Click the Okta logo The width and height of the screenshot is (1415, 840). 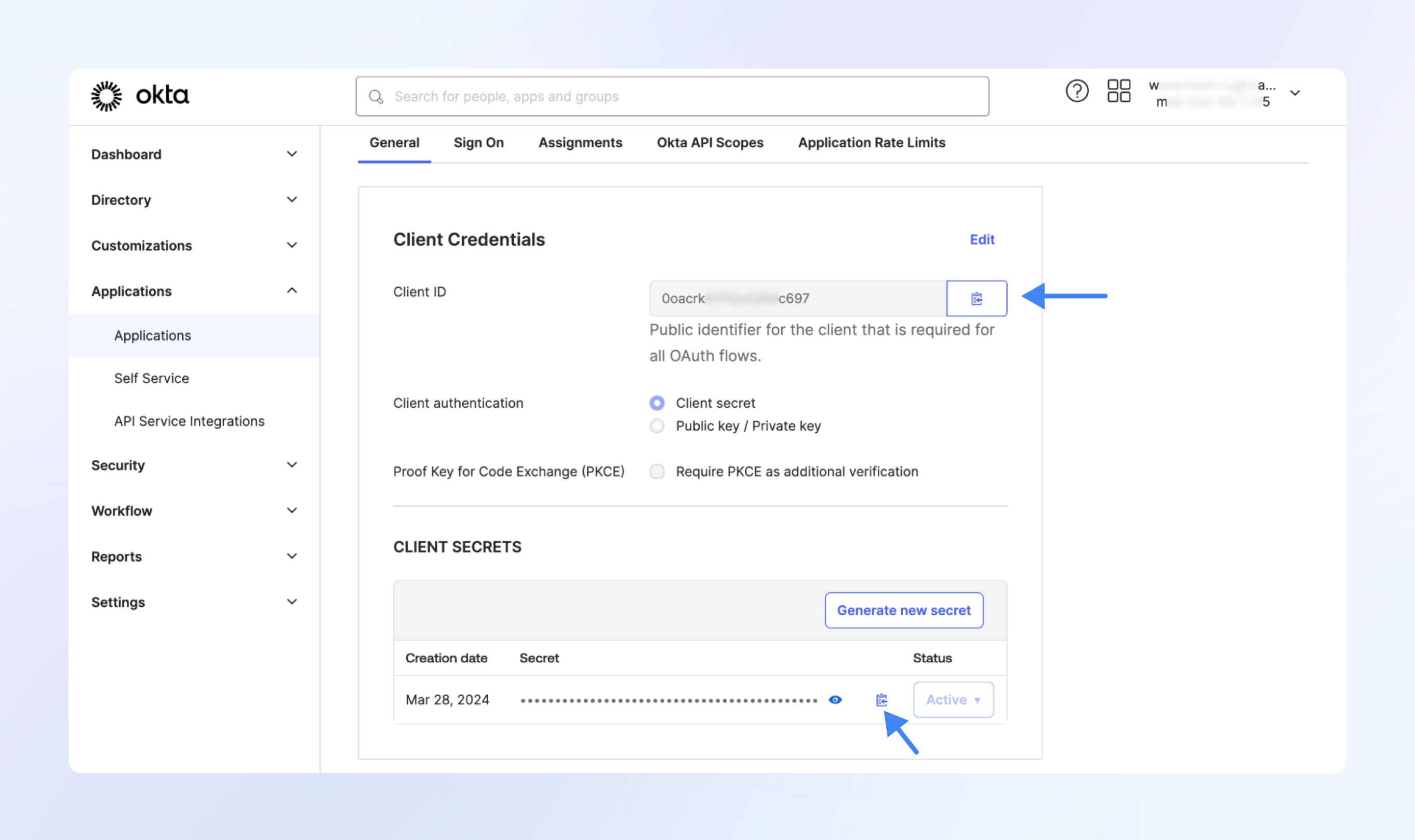(140, 96)
